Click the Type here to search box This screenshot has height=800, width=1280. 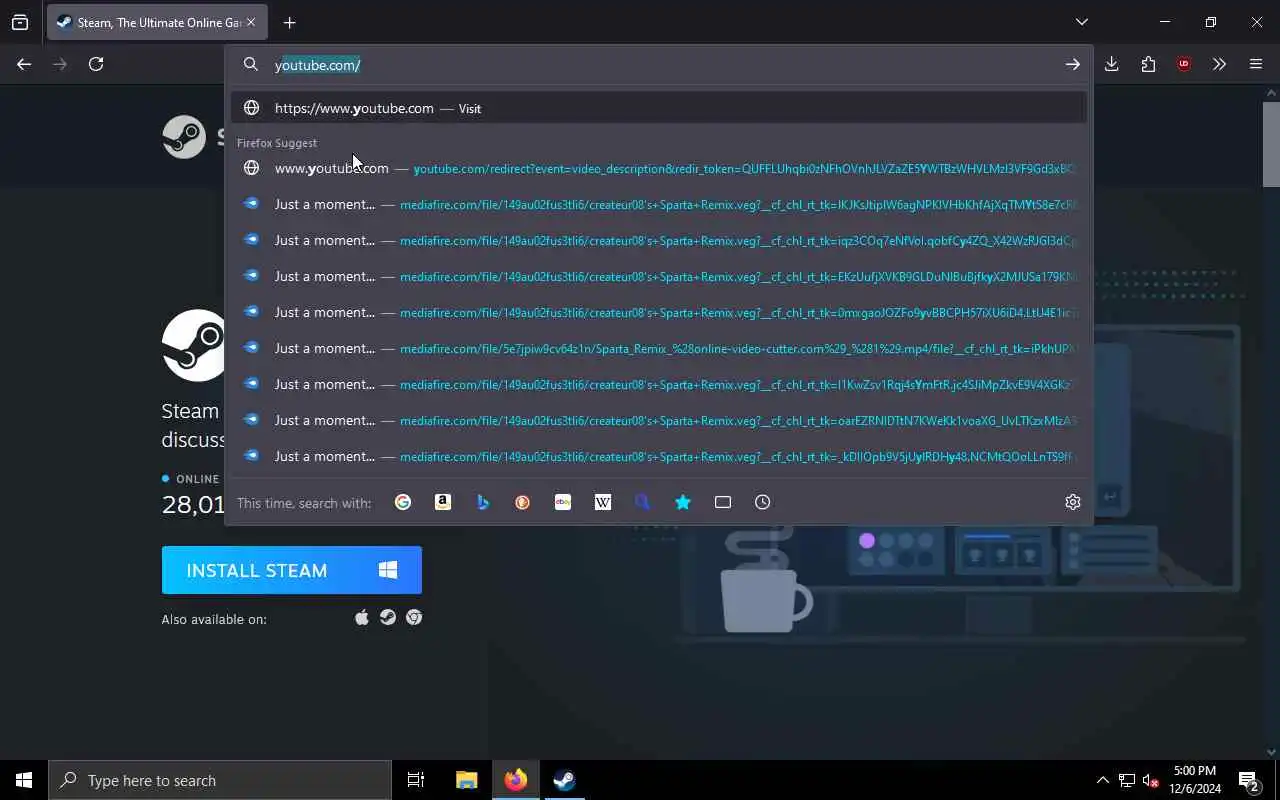coord(220,780)
